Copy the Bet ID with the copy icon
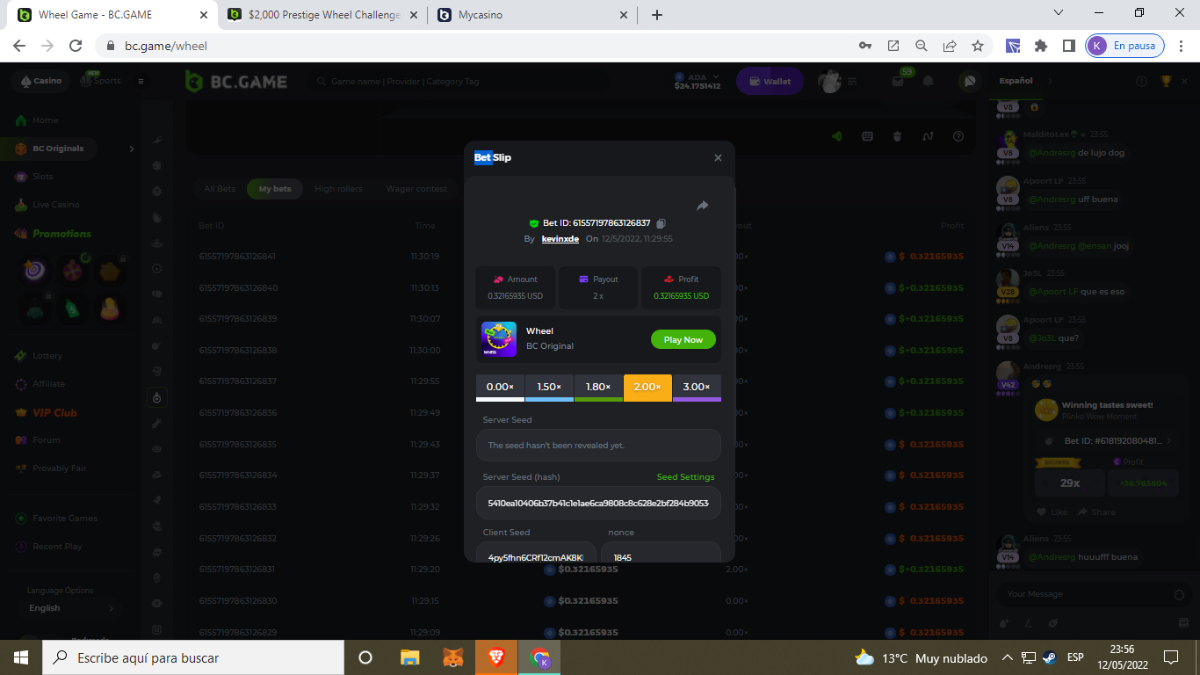1200x675 pixels. click(x=661, y=223)
